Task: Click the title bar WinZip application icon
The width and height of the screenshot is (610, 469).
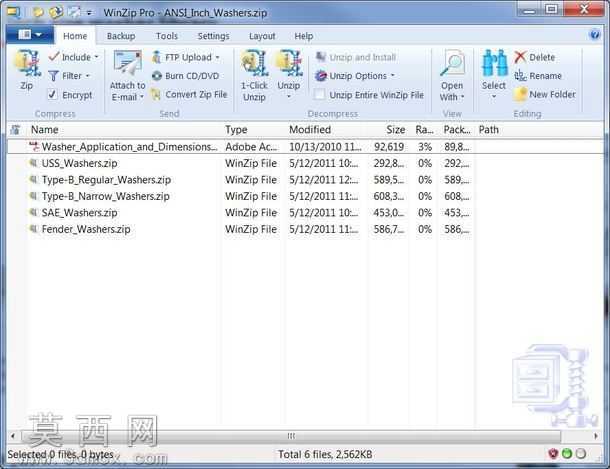Action: pos(14,12)
